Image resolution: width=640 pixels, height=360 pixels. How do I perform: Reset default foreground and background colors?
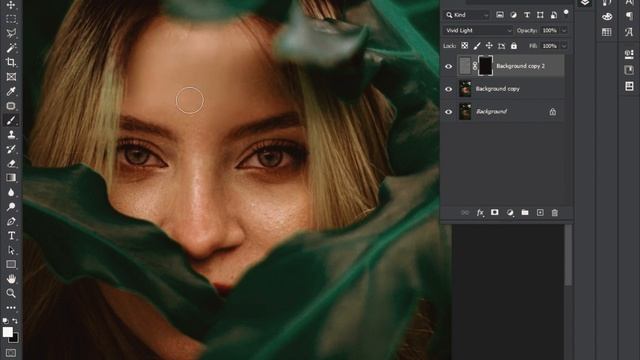pyautogui.click(x=5, y=321)
